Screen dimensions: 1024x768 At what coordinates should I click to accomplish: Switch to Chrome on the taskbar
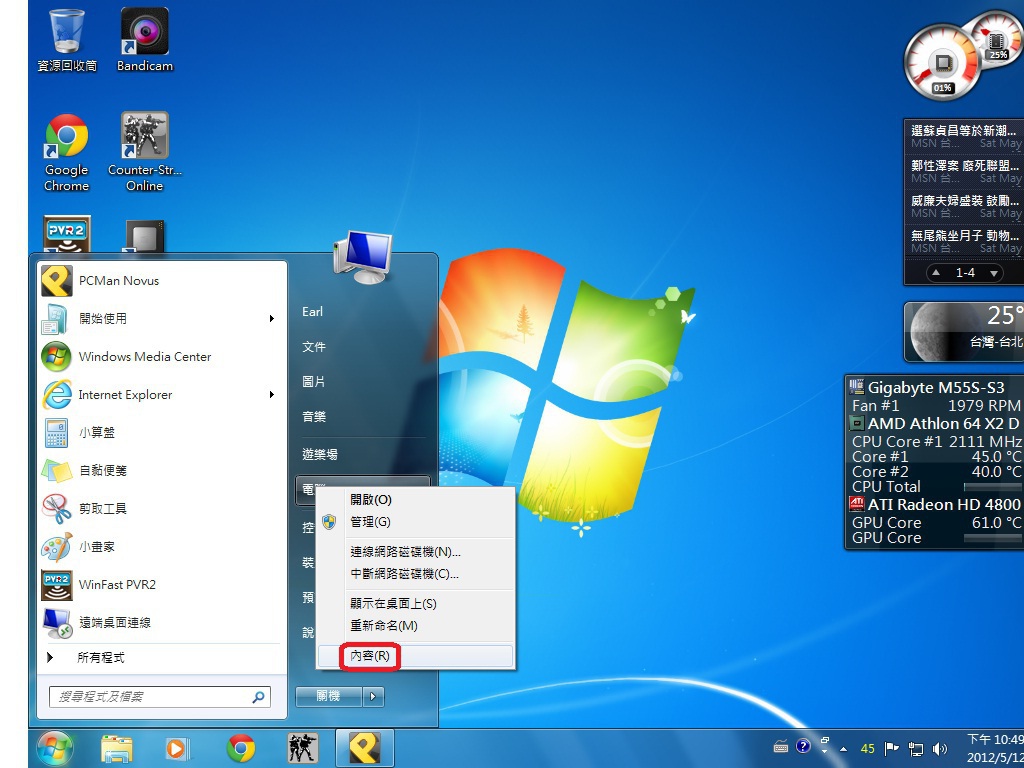241,748
